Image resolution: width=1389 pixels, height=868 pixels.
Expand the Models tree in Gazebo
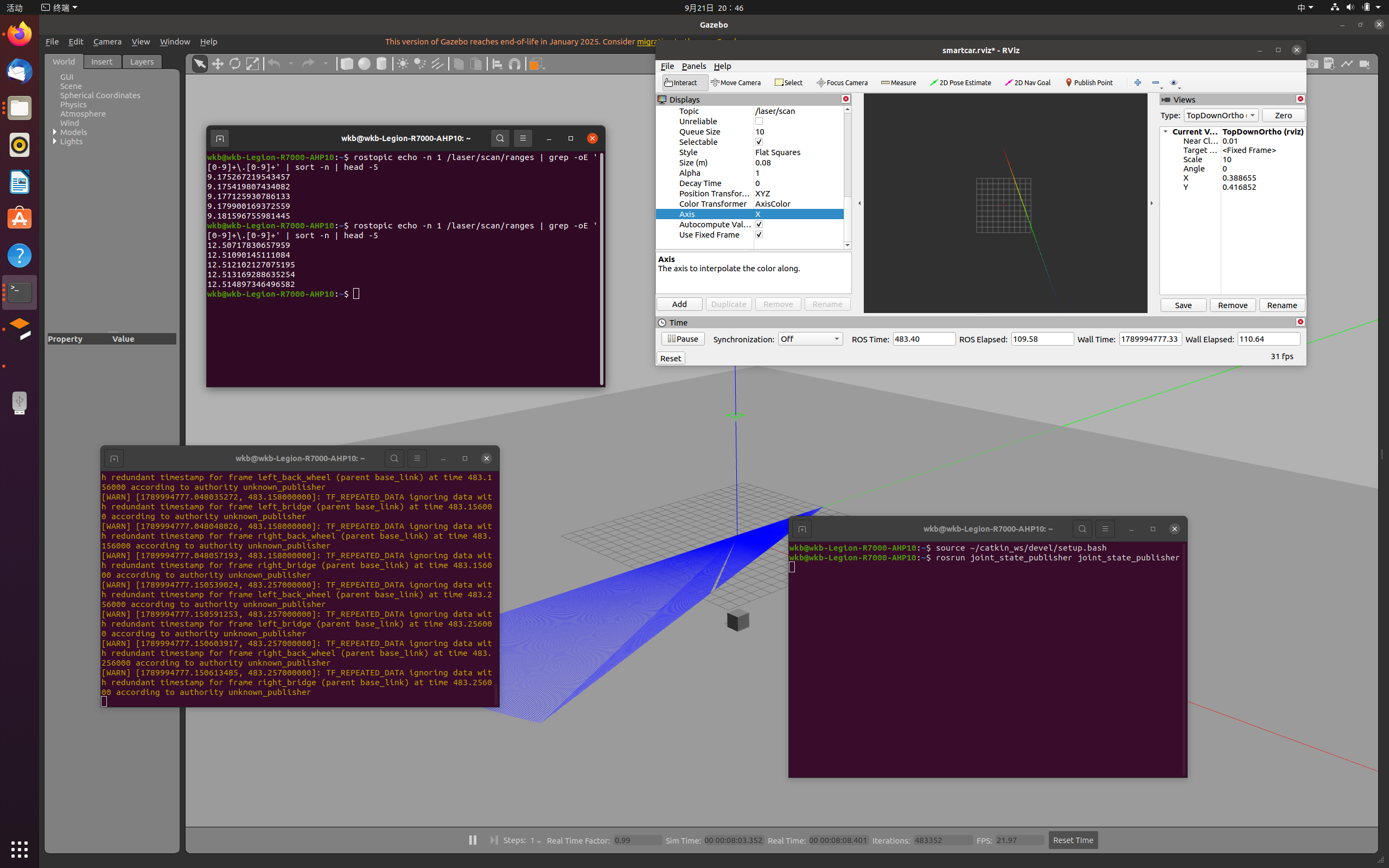[x=54, y=132]
